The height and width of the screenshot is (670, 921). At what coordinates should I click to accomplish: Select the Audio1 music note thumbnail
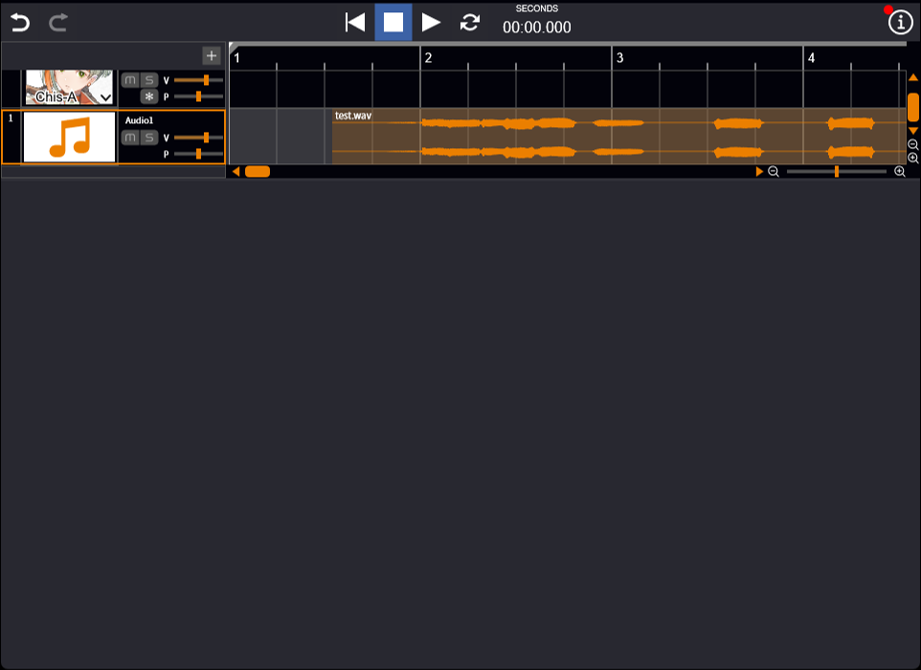coord(69,137)
